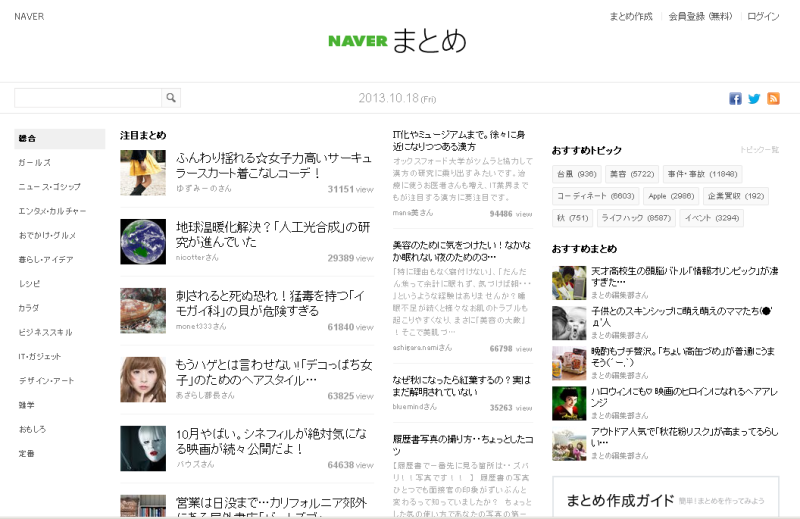Select the IT・ガジェット category
The image size is (800, 519).
[40, 356]
